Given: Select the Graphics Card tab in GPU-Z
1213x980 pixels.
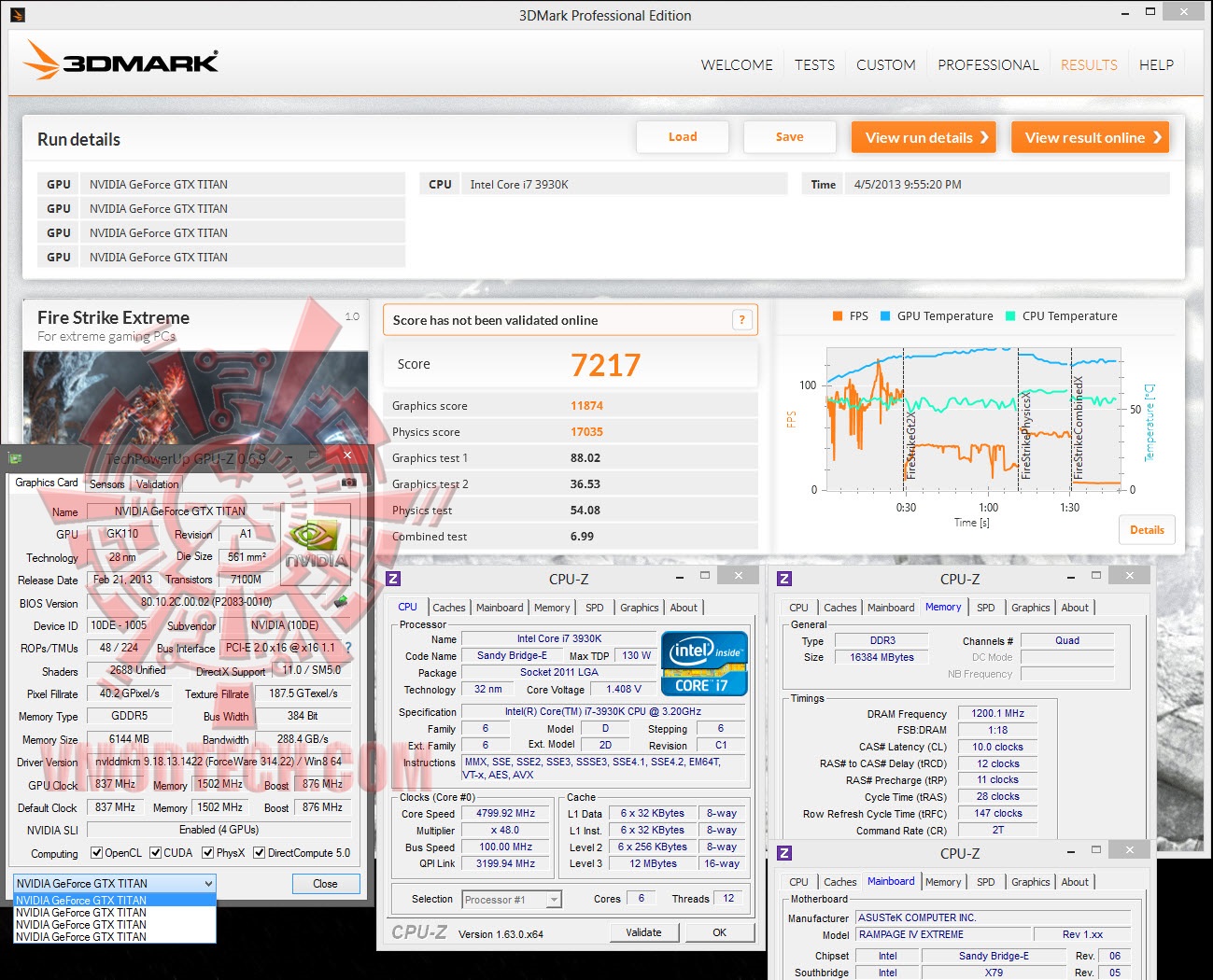Looking at the screenshot, I should [x=47, y=483].
